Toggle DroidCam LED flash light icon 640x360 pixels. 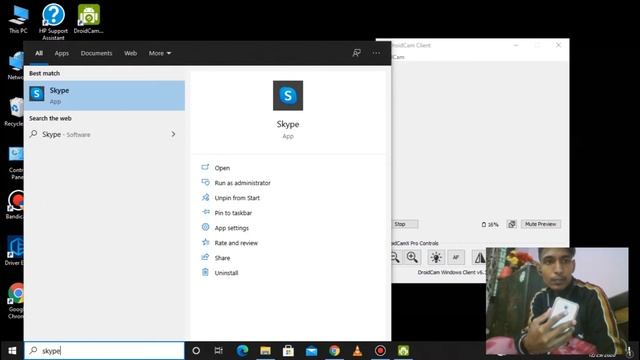pos(436,257)
